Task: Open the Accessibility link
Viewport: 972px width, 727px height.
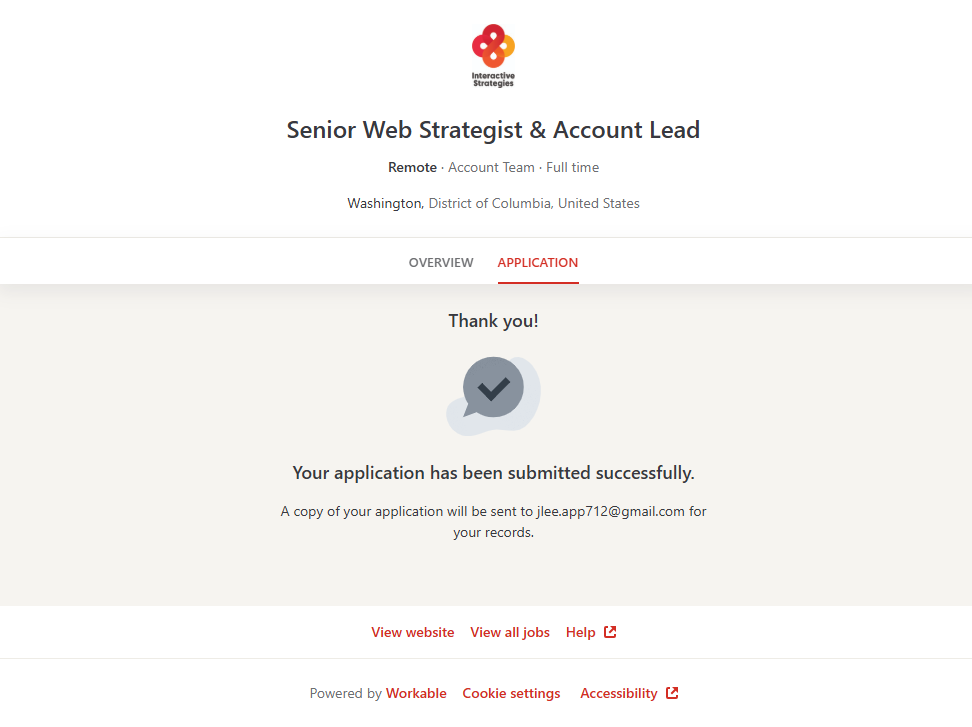Action: [619, 693]
